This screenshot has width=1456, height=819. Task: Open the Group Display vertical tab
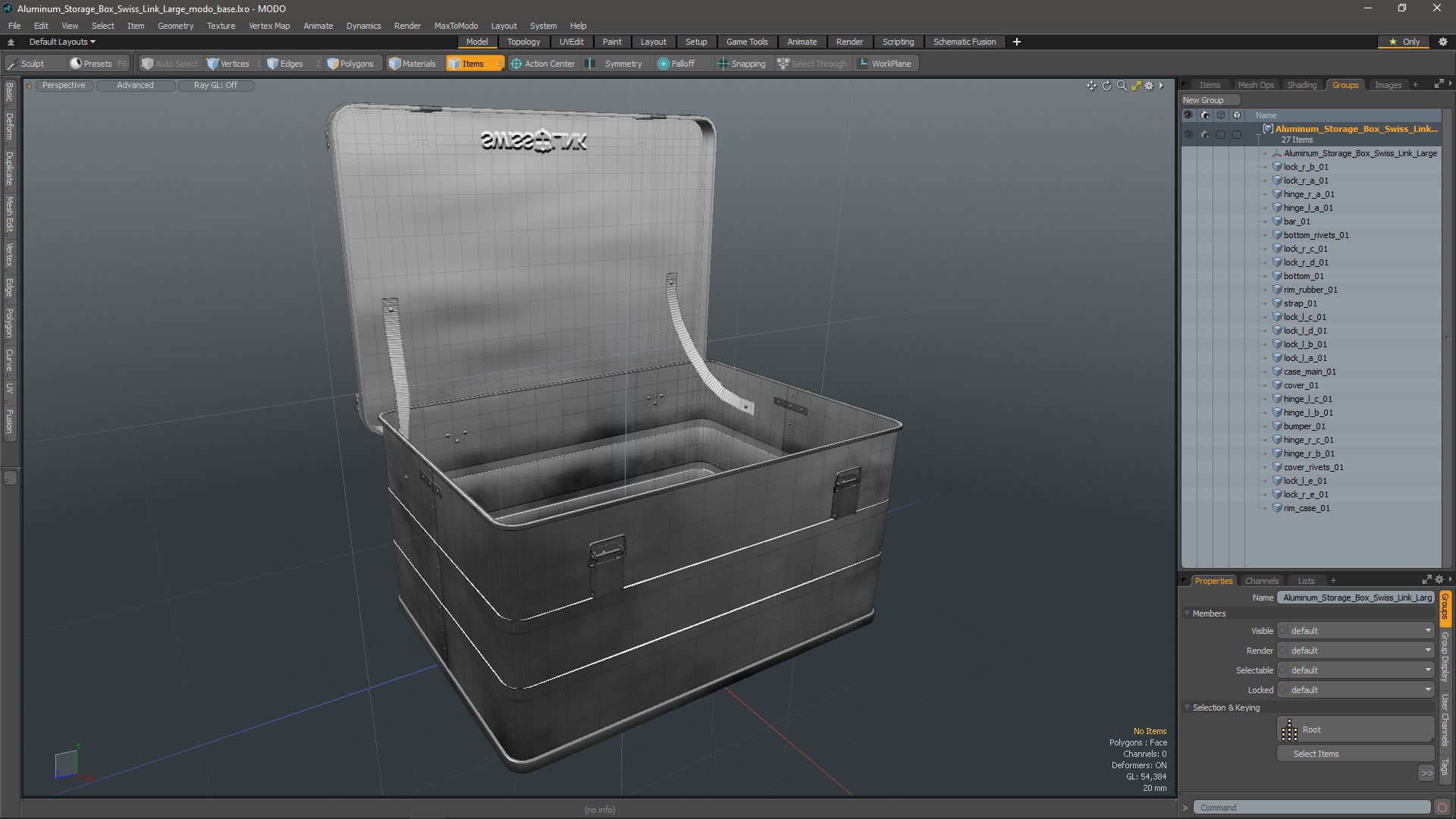pos(1445,657)
